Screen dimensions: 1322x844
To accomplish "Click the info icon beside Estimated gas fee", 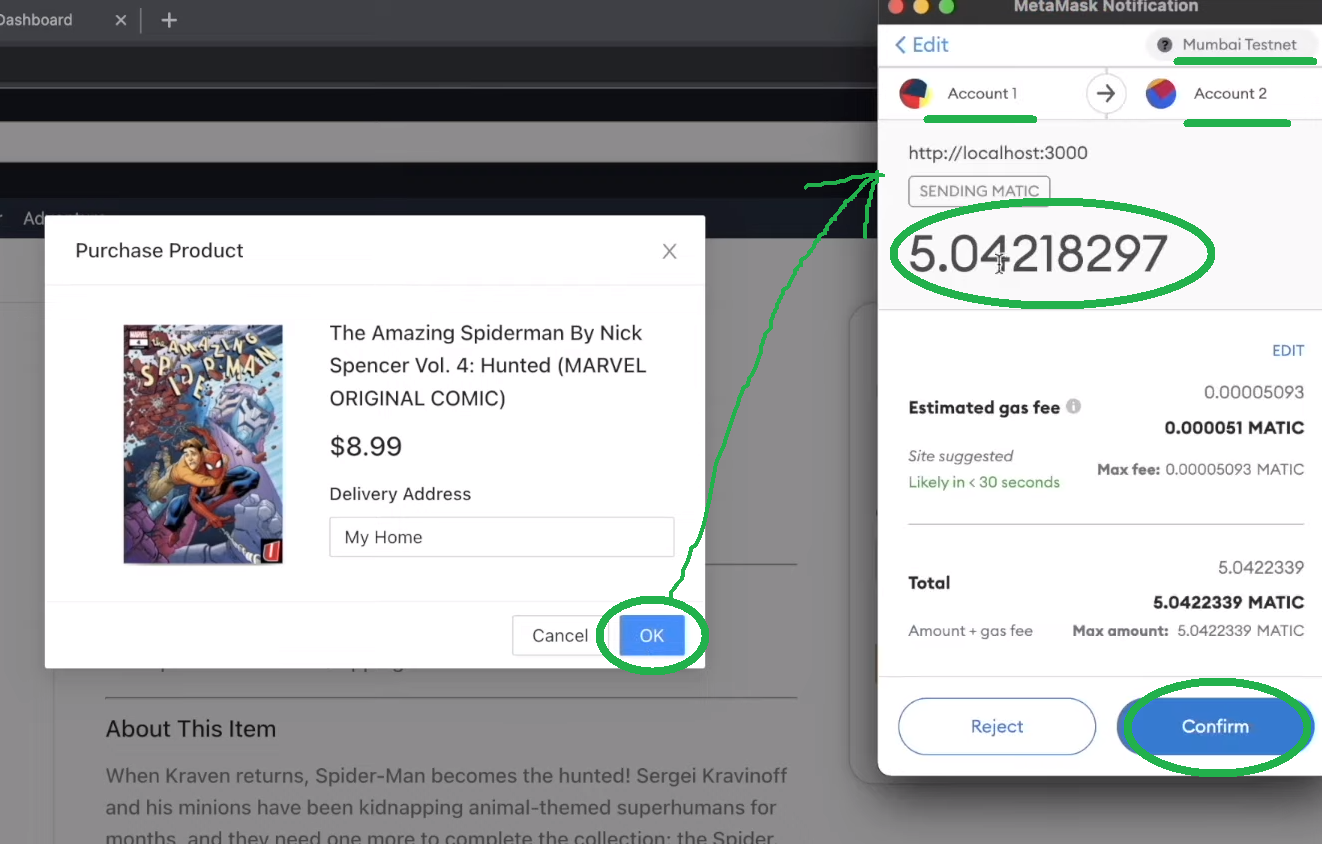I will tap(1073, 407).
